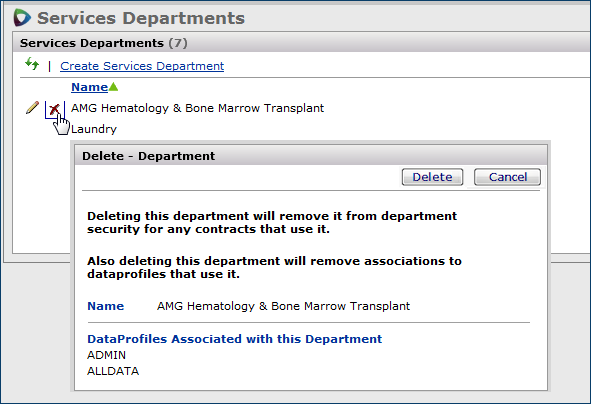Screen dimensions: 591x404
Task: Select the AMG Hematology & Bone Marrow Transplant row
Action: (198, 108)
